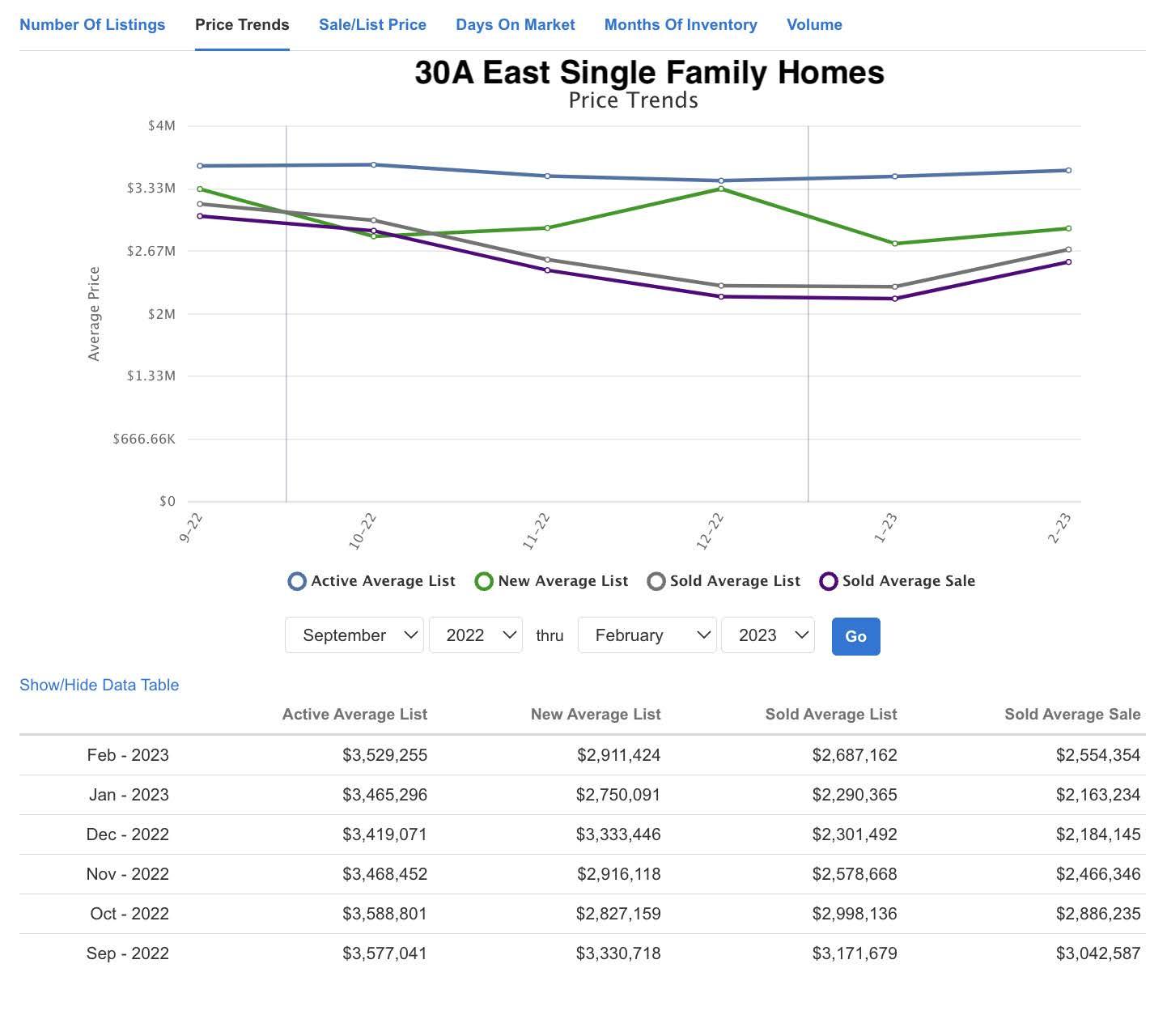Select Sold Average Sale point at 1-23
The width and height of the screenshot is (1167, 1036).
(x=895, y=299)
